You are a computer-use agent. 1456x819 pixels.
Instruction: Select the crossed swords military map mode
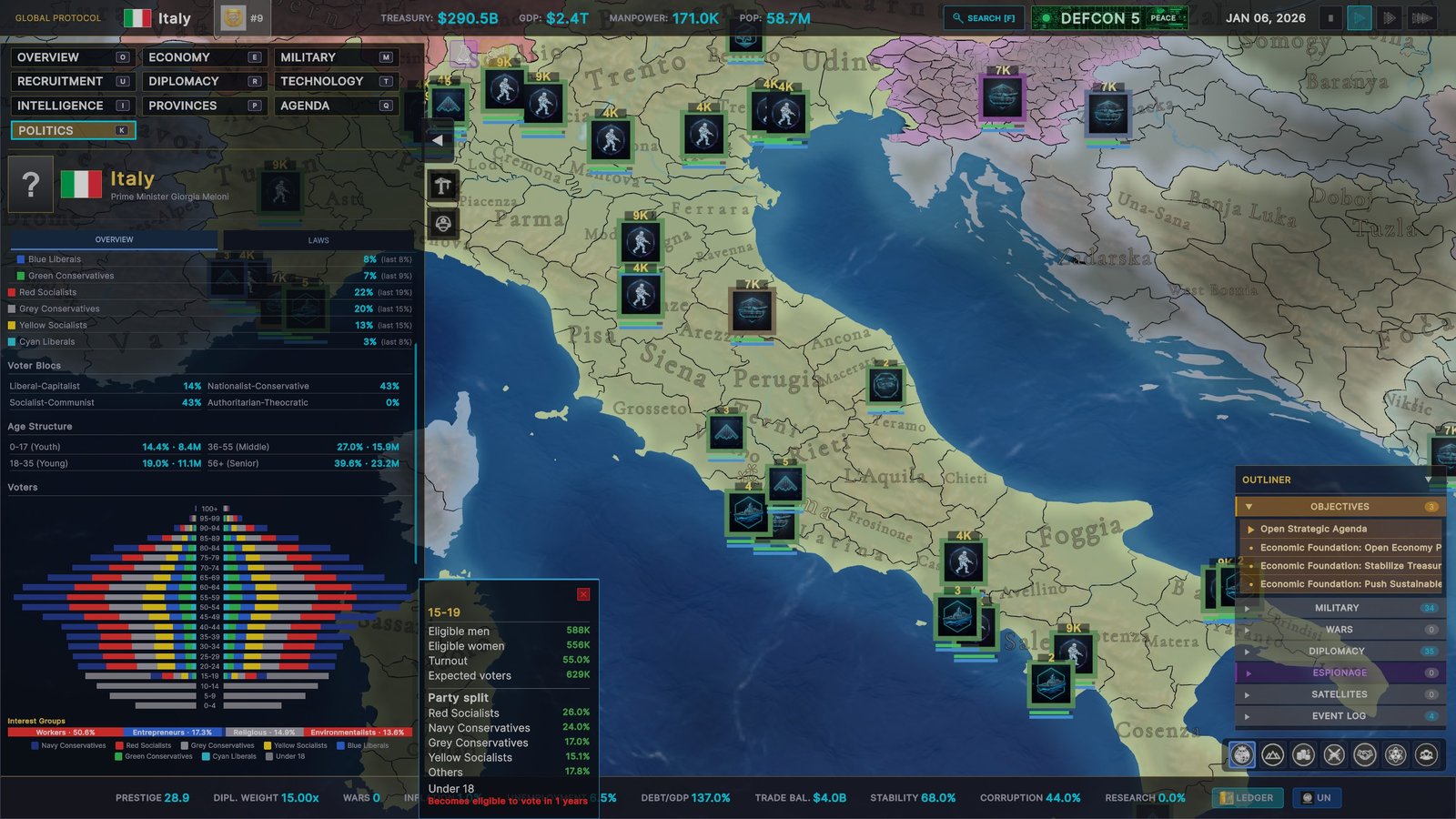pos(1334,754)
